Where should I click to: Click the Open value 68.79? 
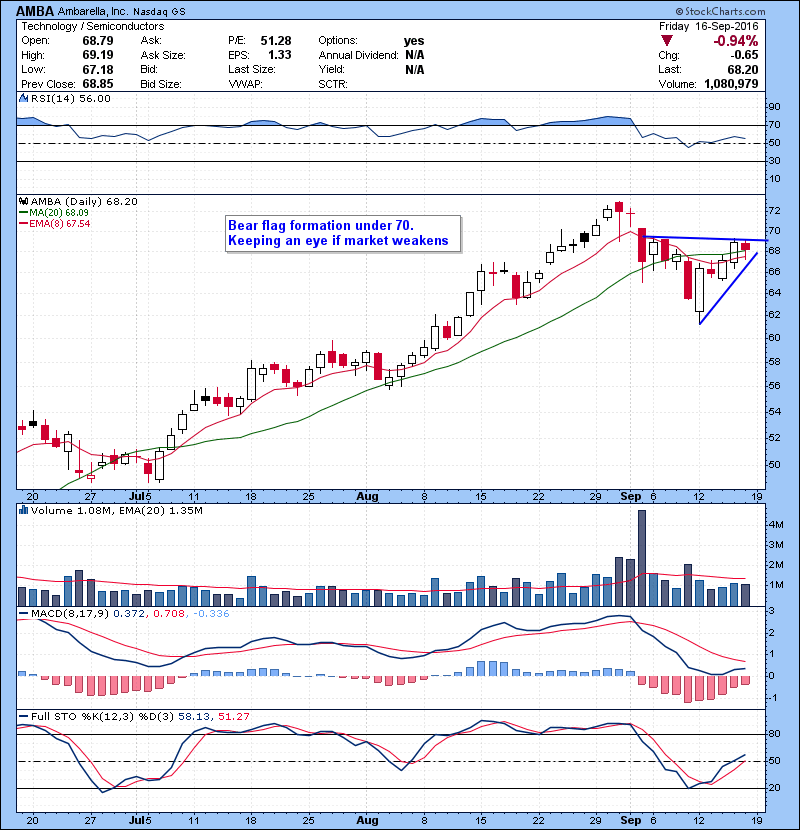coord(98,41)
